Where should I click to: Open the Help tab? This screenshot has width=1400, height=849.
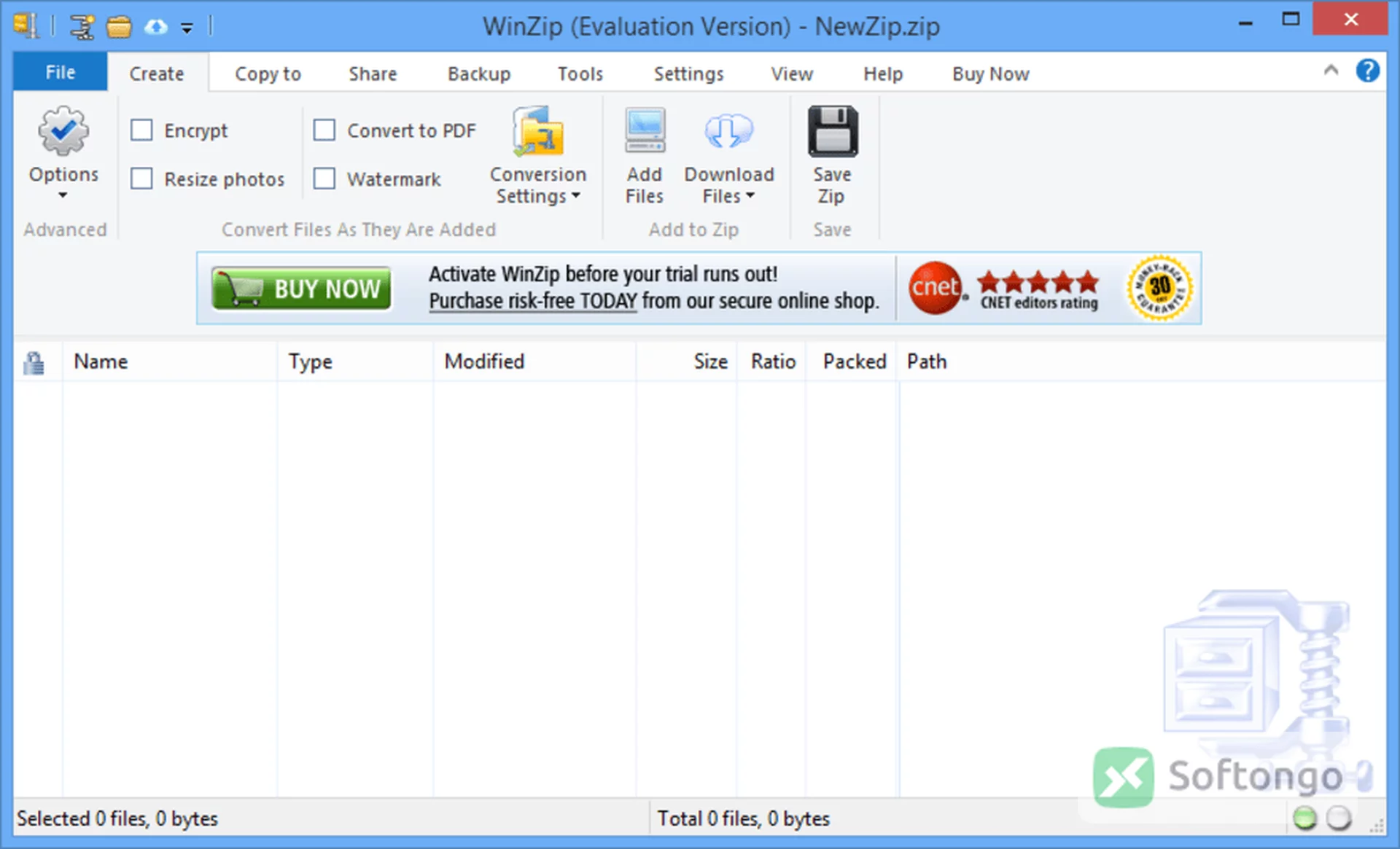883,74
